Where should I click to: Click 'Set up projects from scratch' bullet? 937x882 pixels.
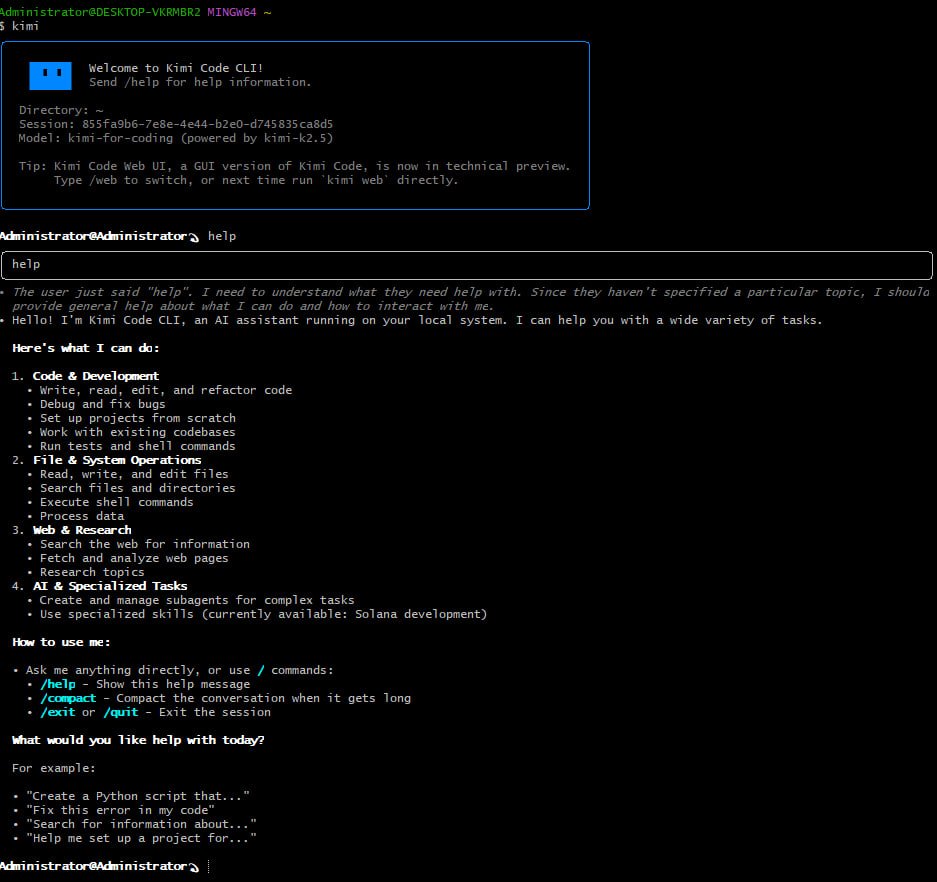[138, 418]
